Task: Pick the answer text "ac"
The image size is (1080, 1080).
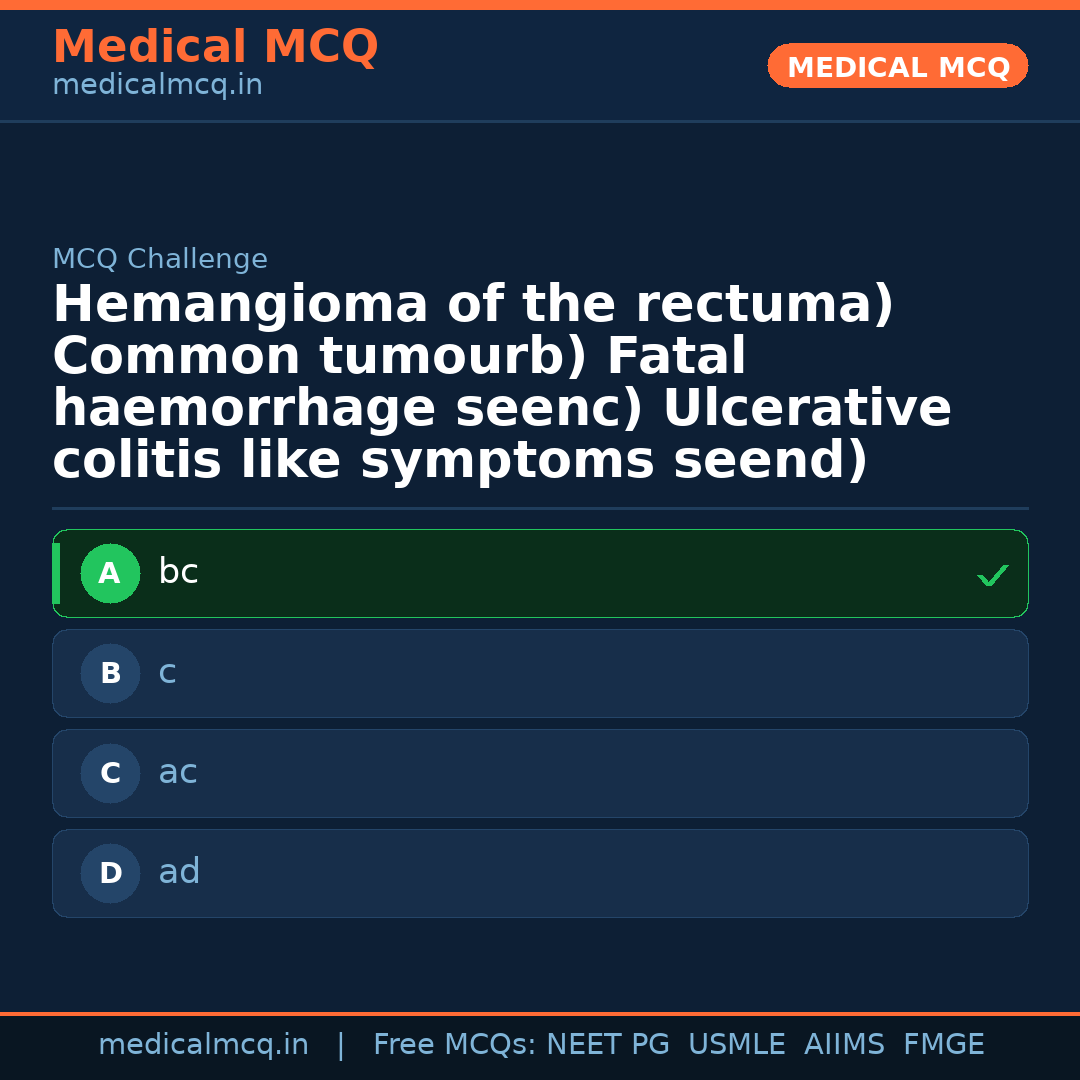Action: 178,773
